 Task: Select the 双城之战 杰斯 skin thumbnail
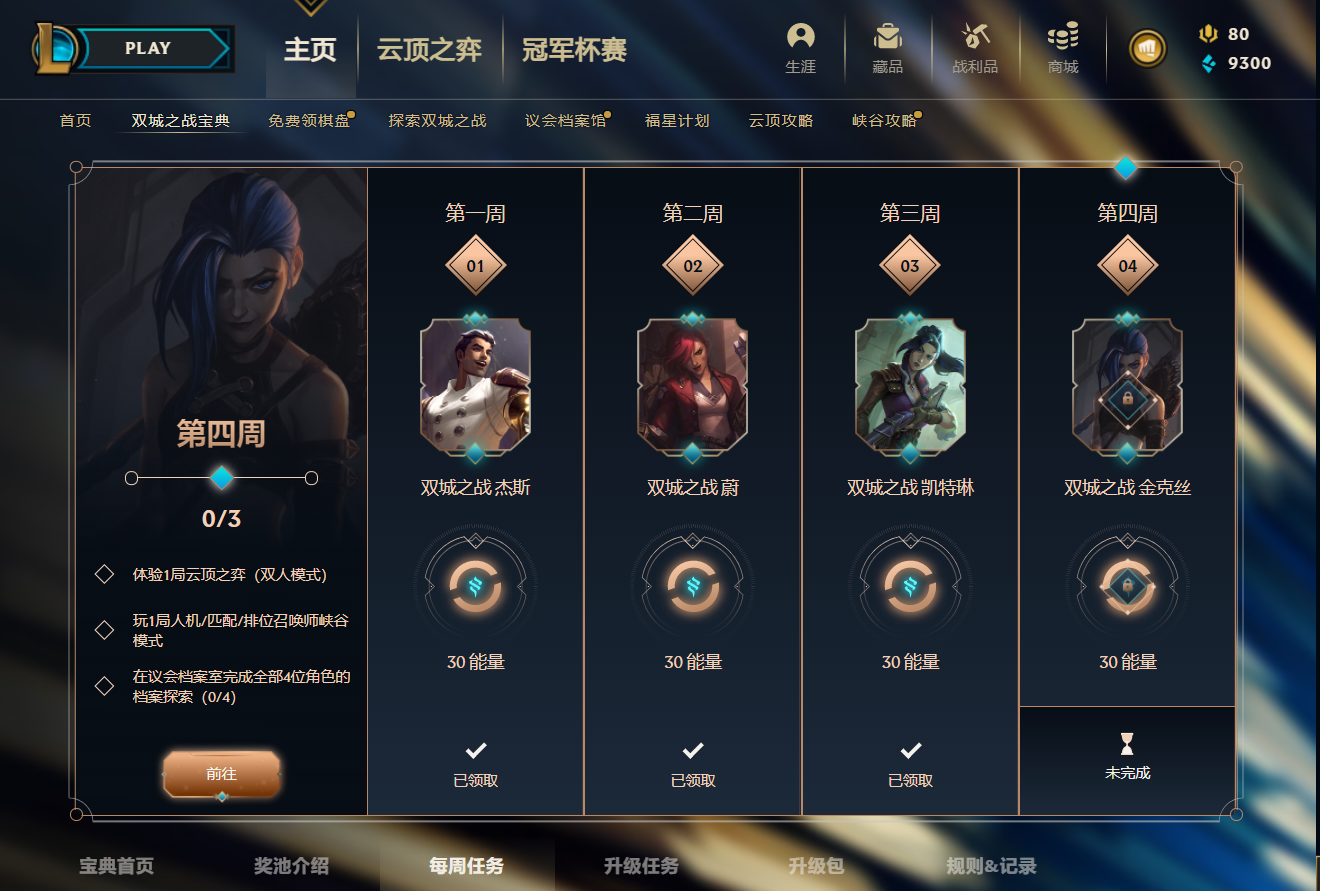475,387
